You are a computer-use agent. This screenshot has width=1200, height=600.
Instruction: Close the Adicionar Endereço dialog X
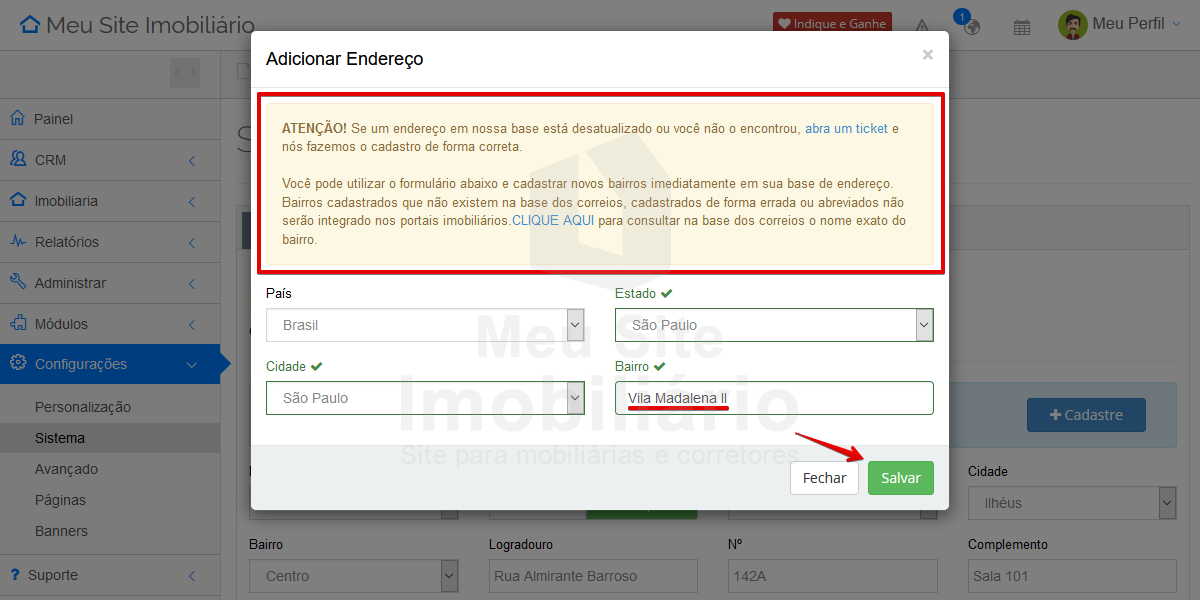click(927, 55)
